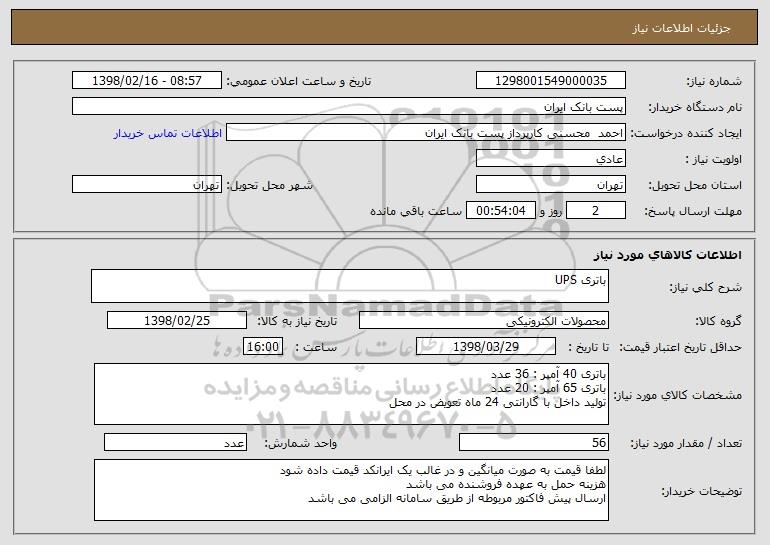Click the goods specifications text area

pyautogui.click(x=351, y=394)
